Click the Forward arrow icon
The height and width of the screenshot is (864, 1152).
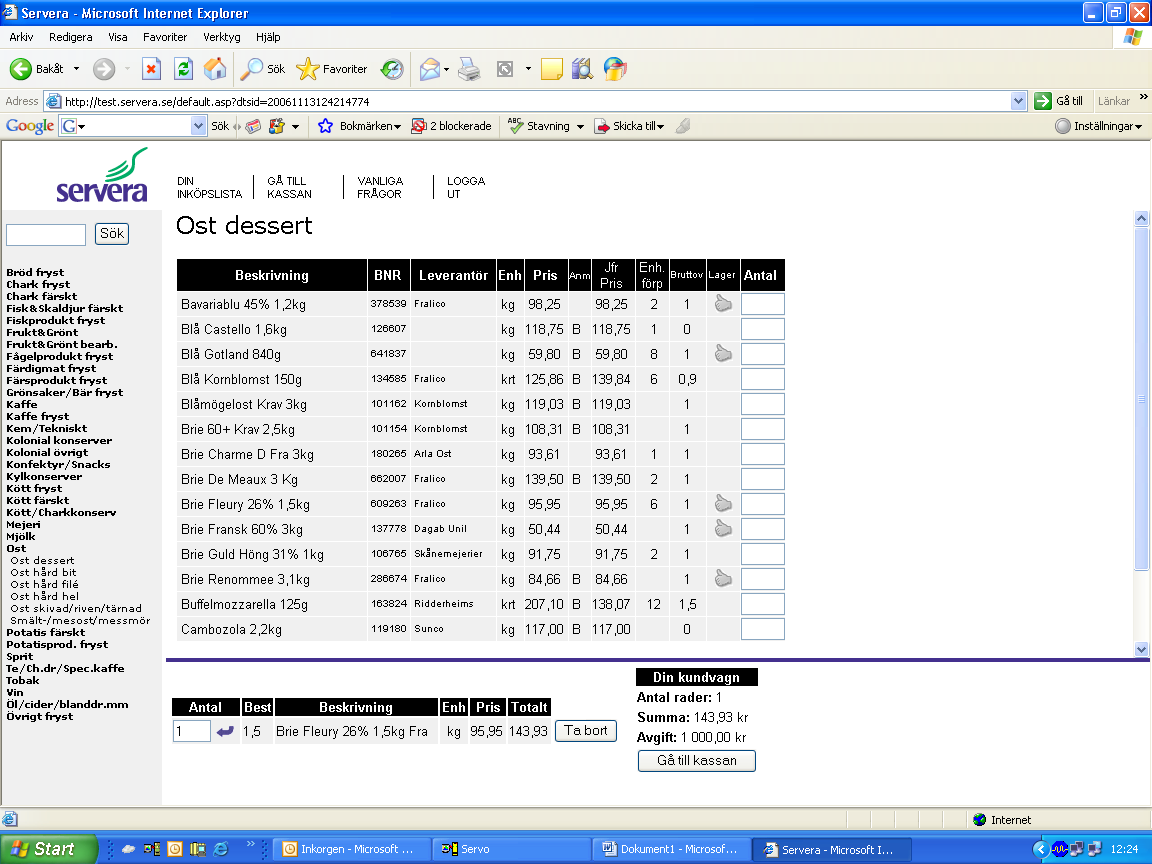[104, 69]
